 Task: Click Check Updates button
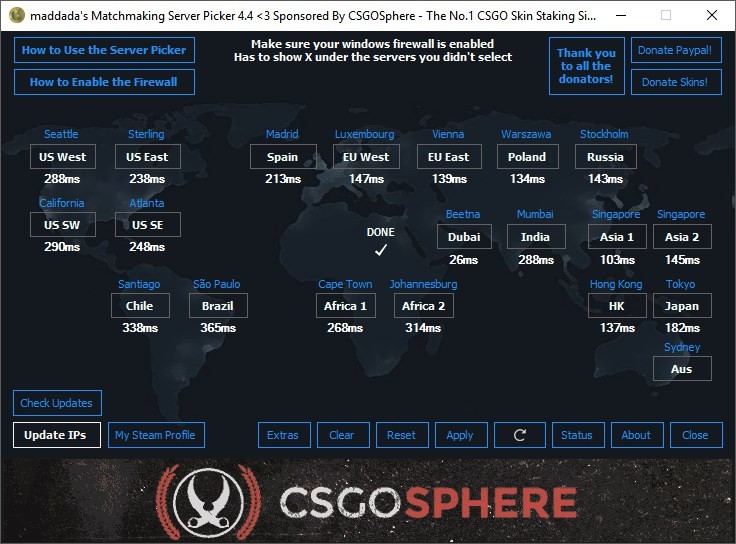click(x=57, y=403)
